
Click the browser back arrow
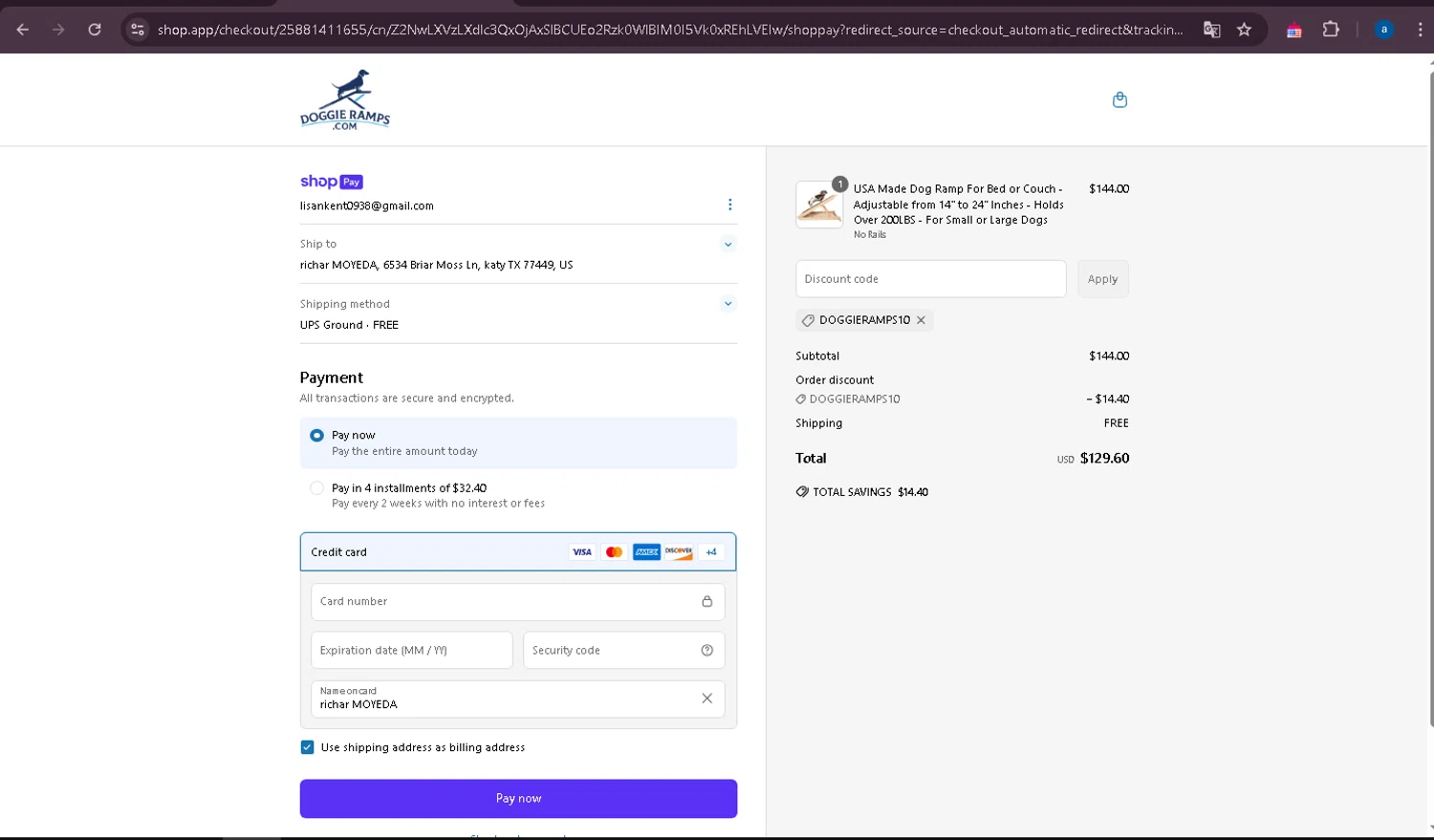click(23, 30)
